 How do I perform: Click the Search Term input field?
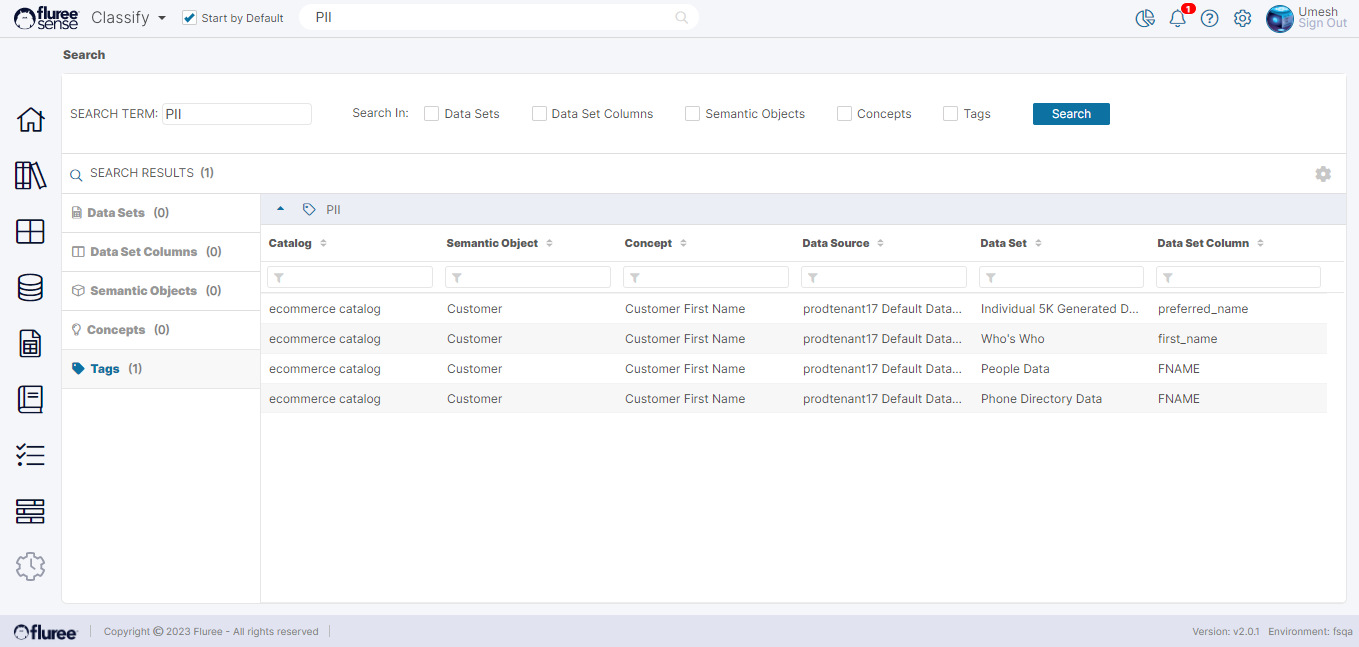tap(237, 114)
